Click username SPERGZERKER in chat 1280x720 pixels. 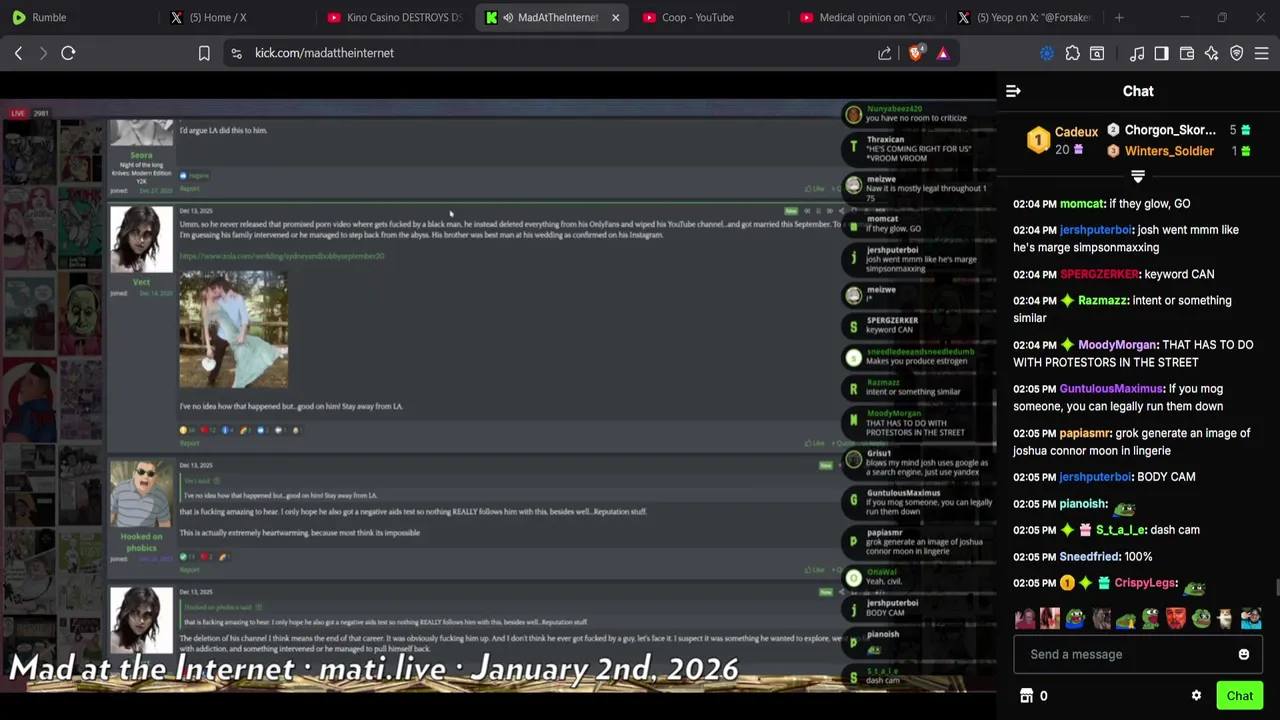click(x=1099, y=274)
